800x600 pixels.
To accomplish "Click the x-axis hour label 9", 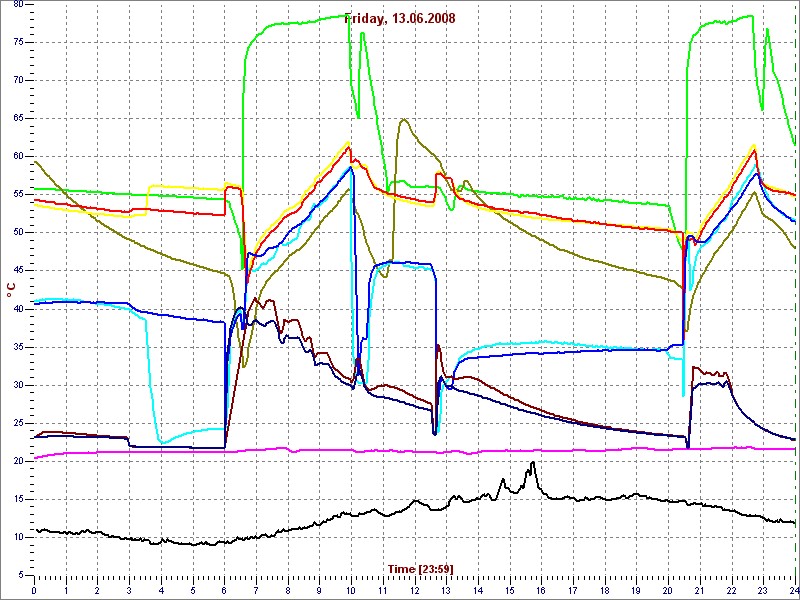I will 319,590.
